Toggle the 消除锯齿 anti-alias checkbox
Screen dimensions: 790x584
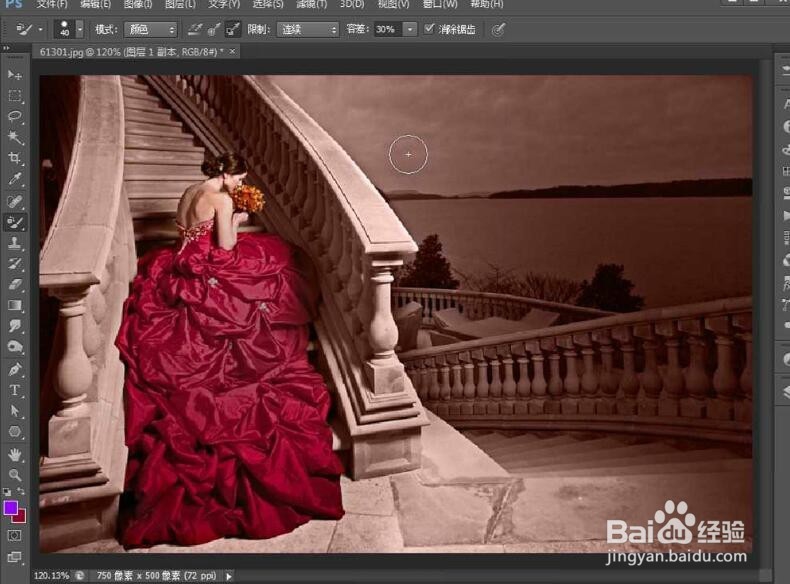pyautogui.click(x=429, y=29)
